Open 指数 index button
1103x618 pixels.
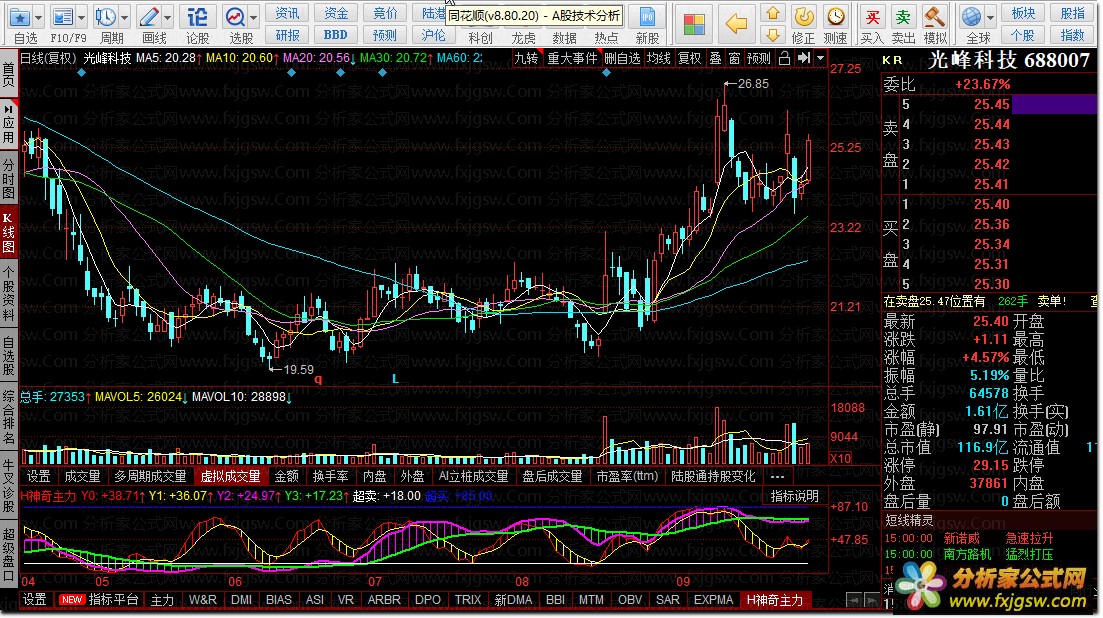pos(1072,34)
